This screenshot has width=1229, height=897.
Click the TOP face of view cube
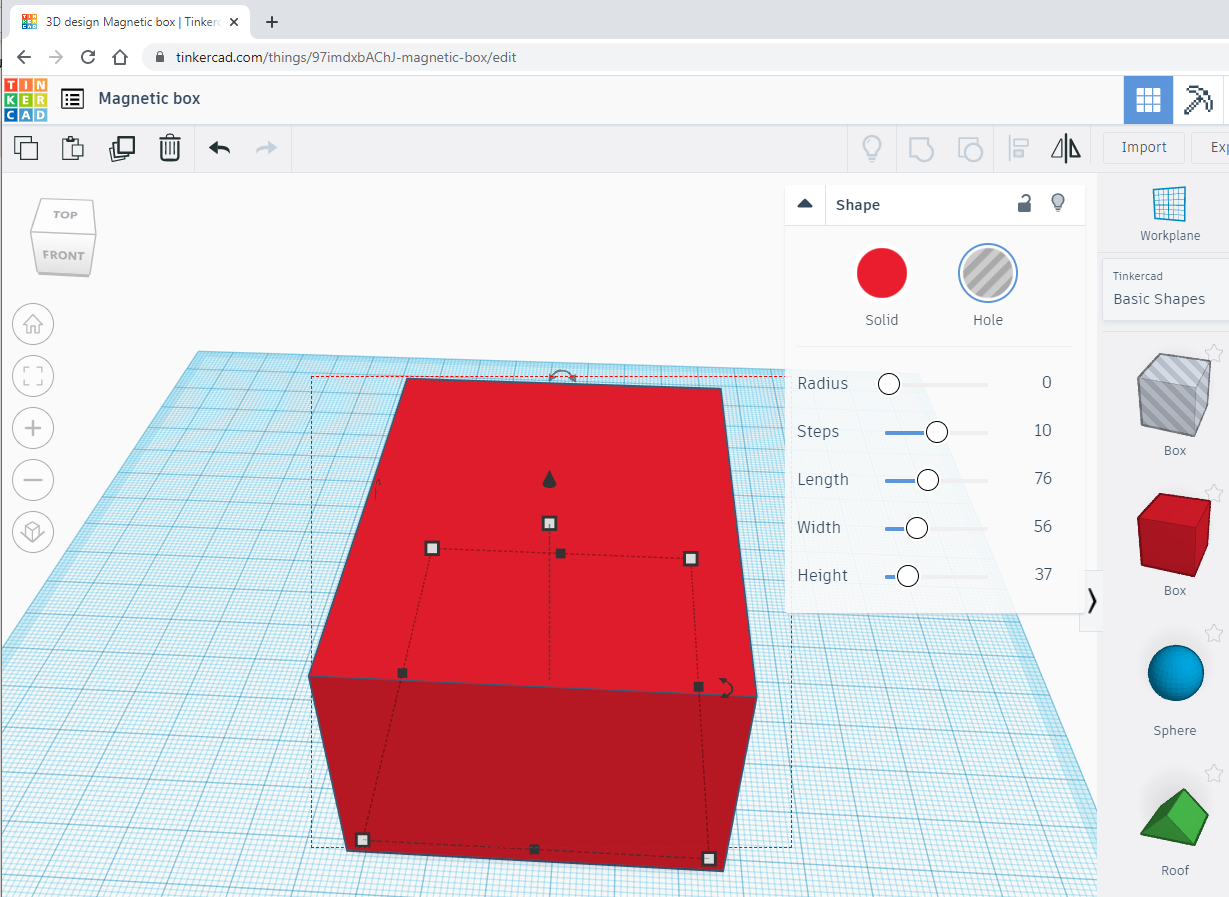tap(65, 215)
